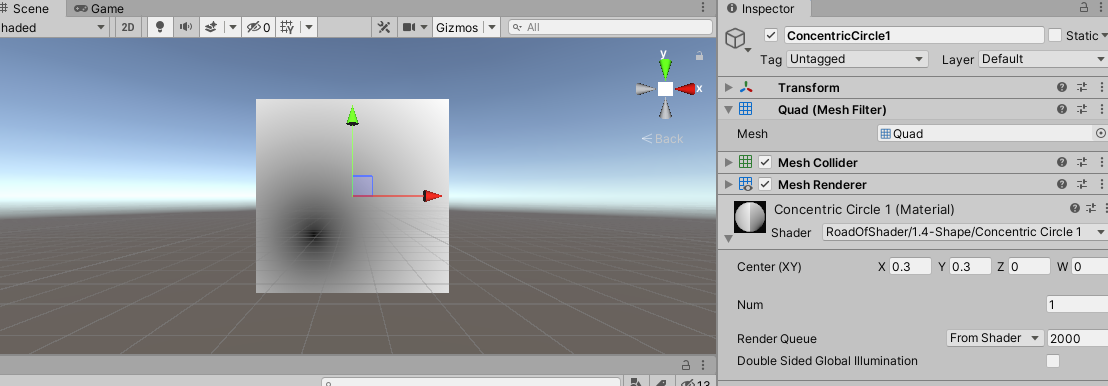Toggle scene effects with the skybox icon
The image size is (1108, 386).
click(x=211, y=27)
